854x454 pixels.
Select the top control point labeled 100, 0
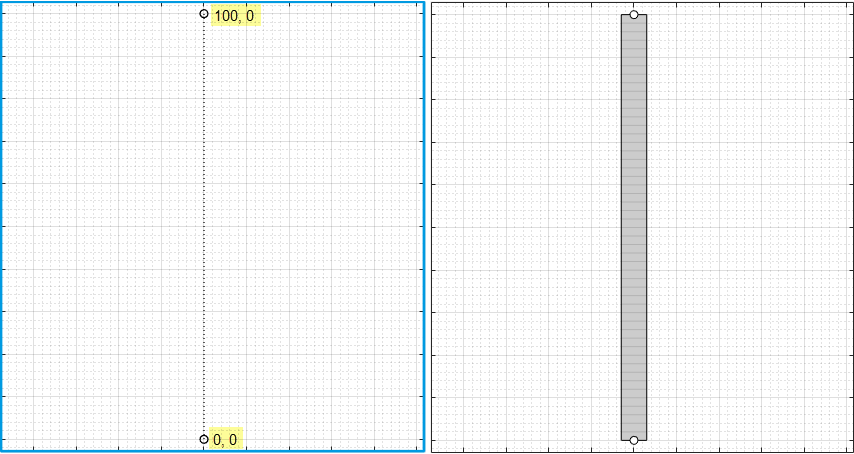pos(204,14)
